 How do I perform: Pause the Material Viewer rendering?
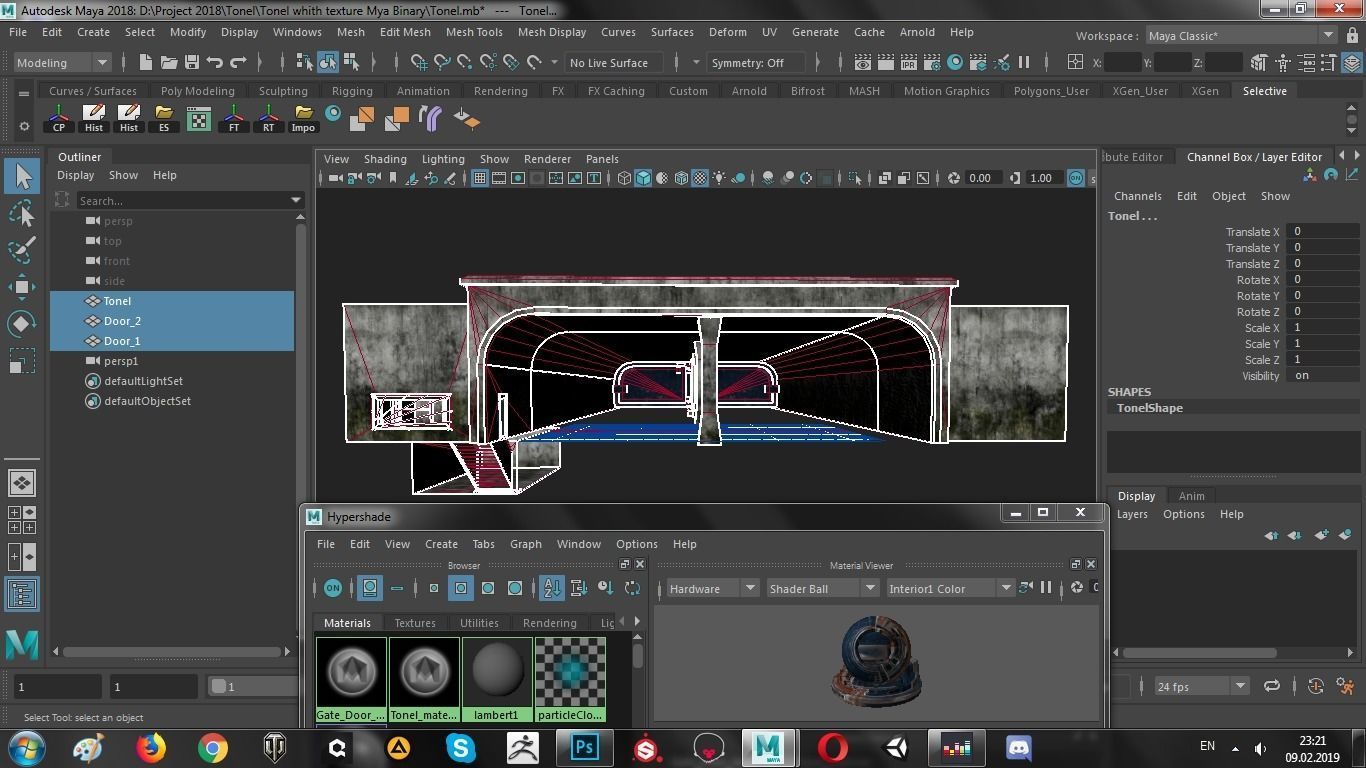1046,588
